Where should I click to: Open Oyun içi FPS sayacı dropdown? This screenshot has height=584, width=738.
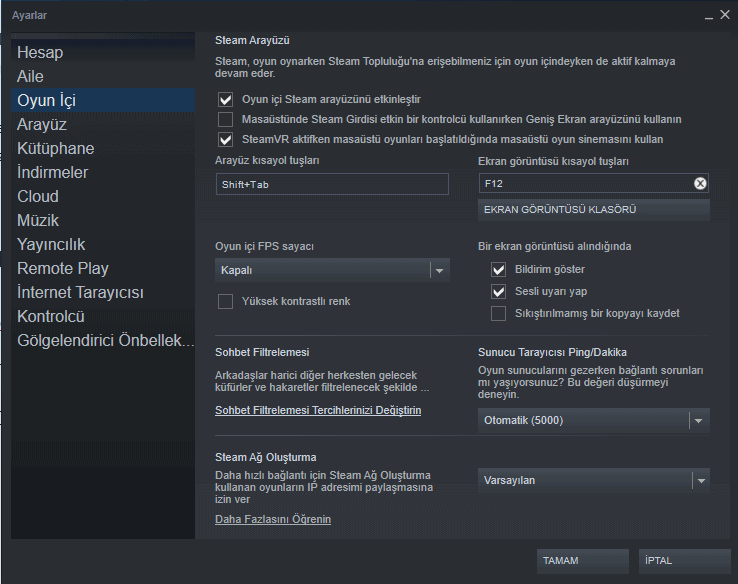333,270
